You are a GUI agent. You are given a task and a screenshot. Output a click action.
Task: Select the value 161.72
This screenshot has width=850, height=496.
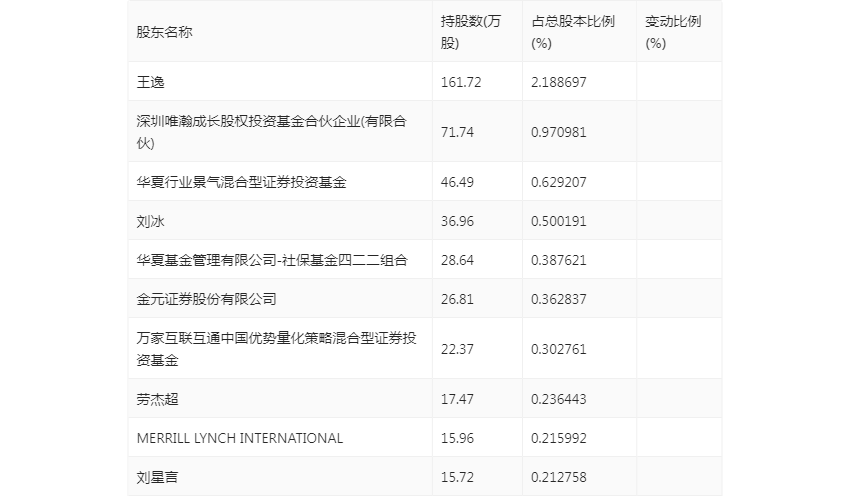coord(461,82)
